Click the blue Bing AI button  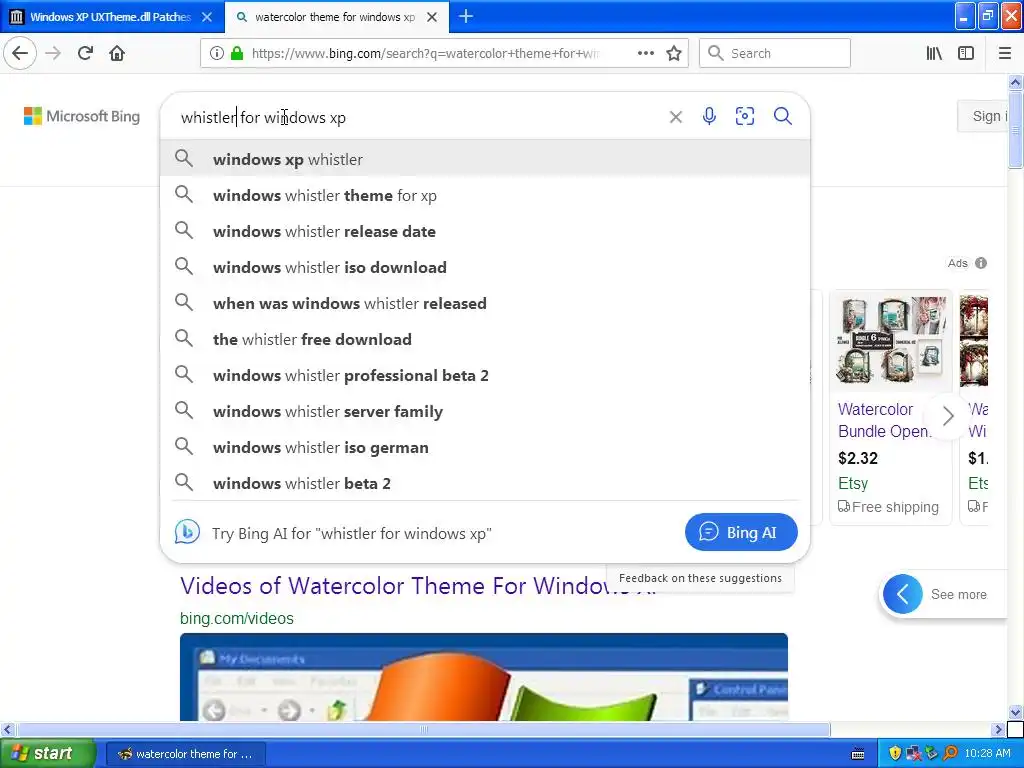click(741, 532)
